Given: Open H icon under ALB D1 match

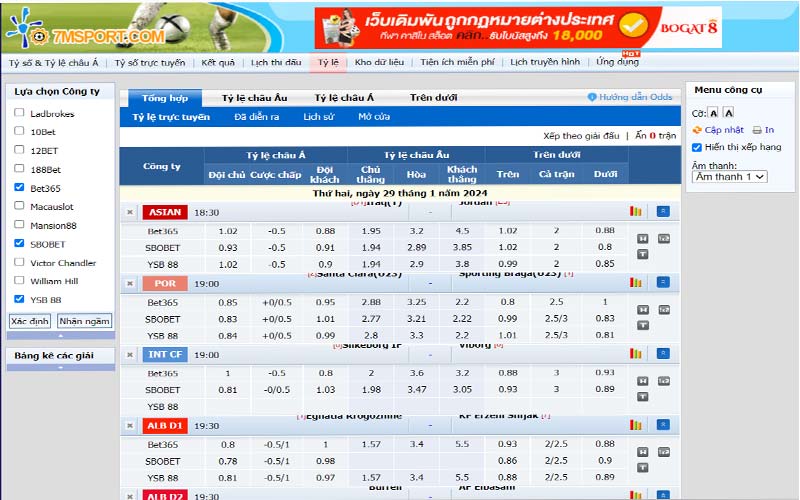Looking at the screenshot, I should 642,452.
